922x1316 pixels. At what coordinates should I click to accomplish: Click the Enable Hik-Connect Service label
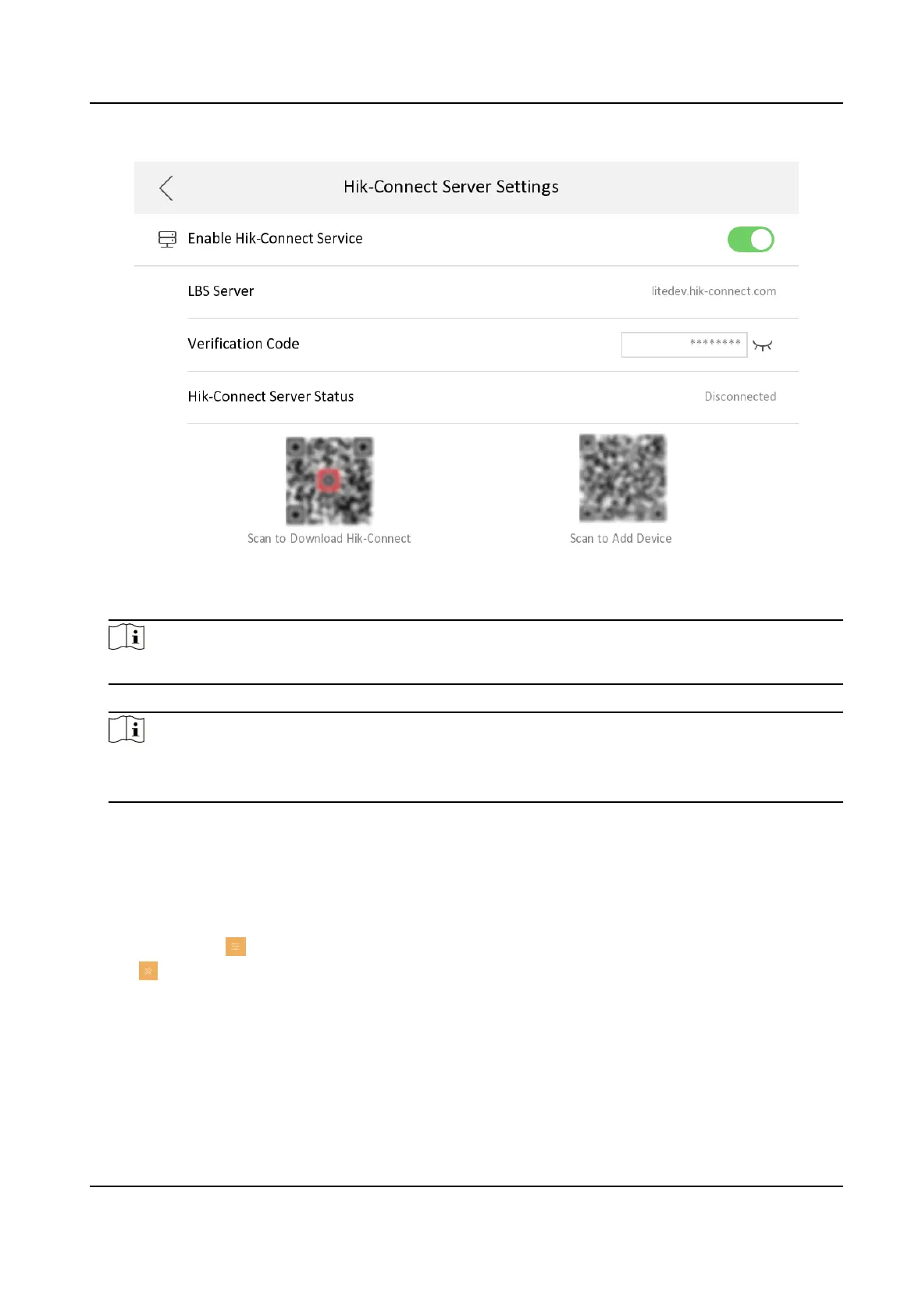coord(275,239)
